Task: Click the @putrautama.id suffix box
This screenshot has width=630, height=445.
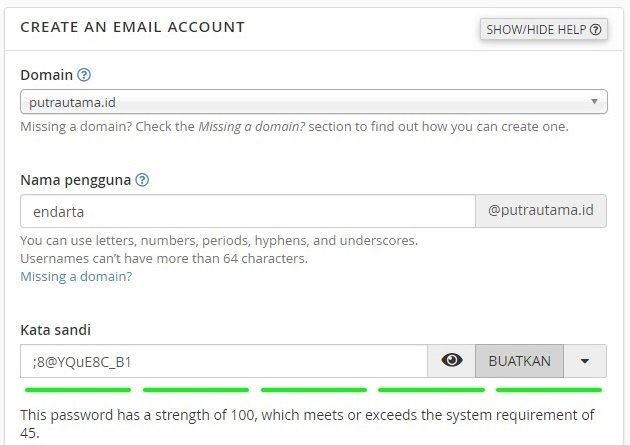Action: click(x=541, y=211)
